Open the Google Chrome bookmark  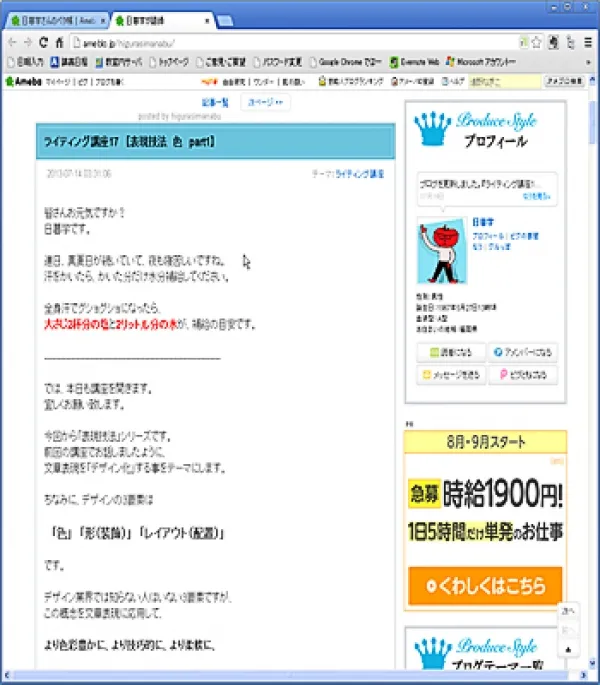click(346, 62)
